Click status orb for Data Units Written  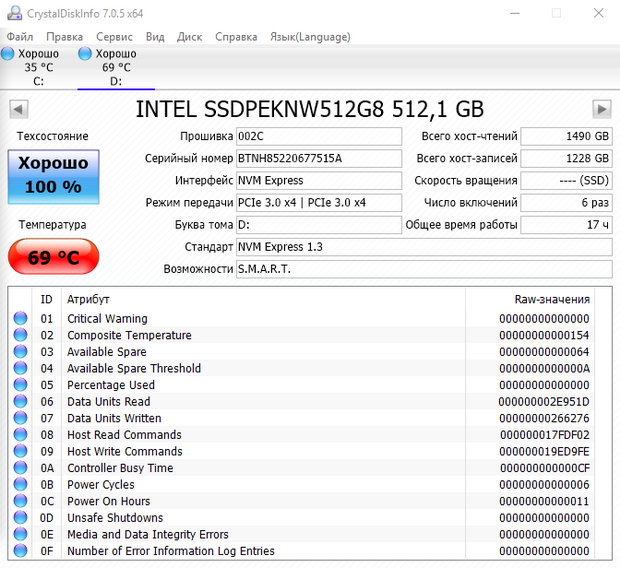pyautogui.click(x=21, y=418)
